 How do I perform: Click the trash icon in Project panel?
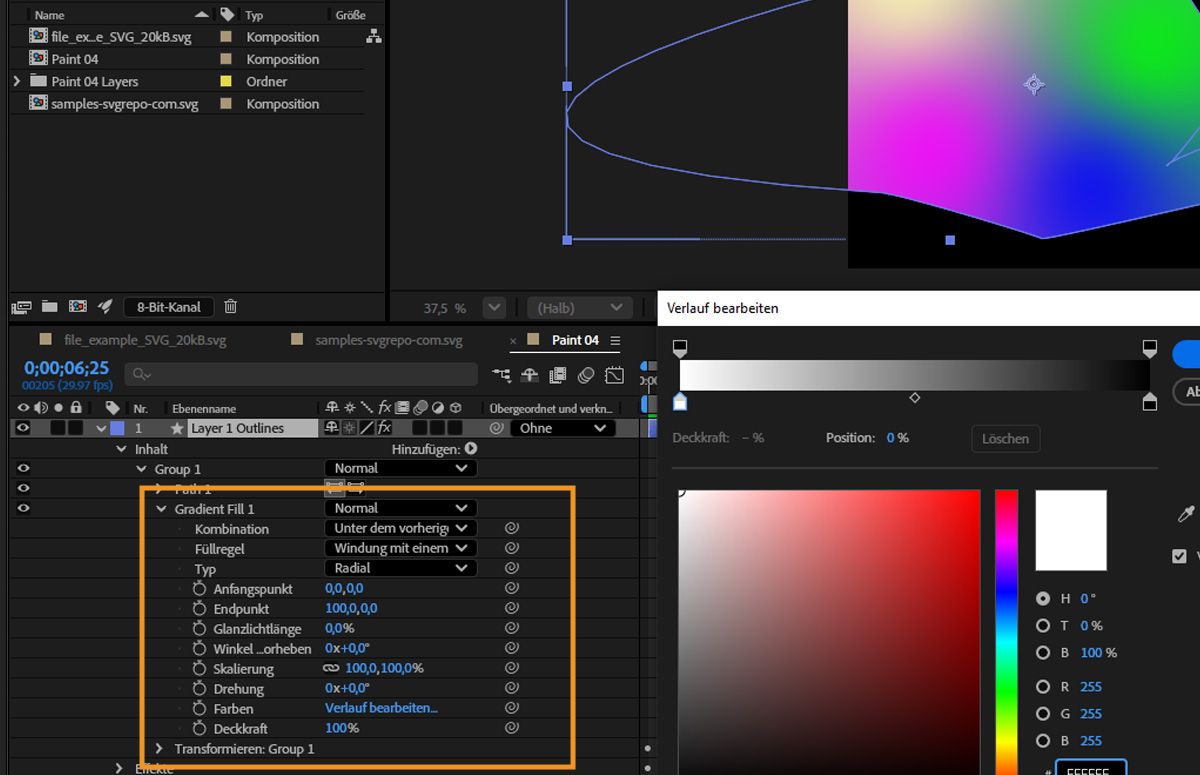click(x=231, y=307)
